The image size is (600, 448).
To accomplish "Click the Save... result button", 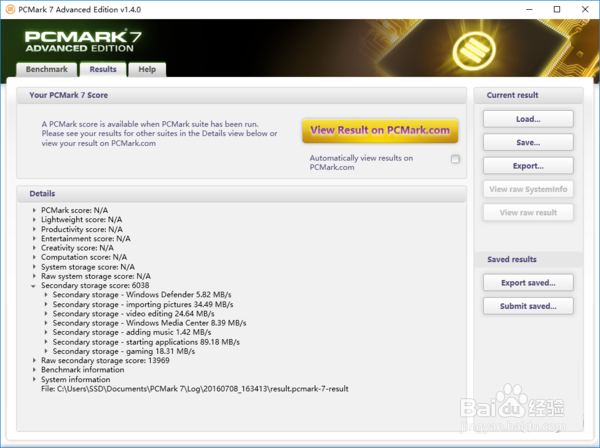I will (528, 142).
